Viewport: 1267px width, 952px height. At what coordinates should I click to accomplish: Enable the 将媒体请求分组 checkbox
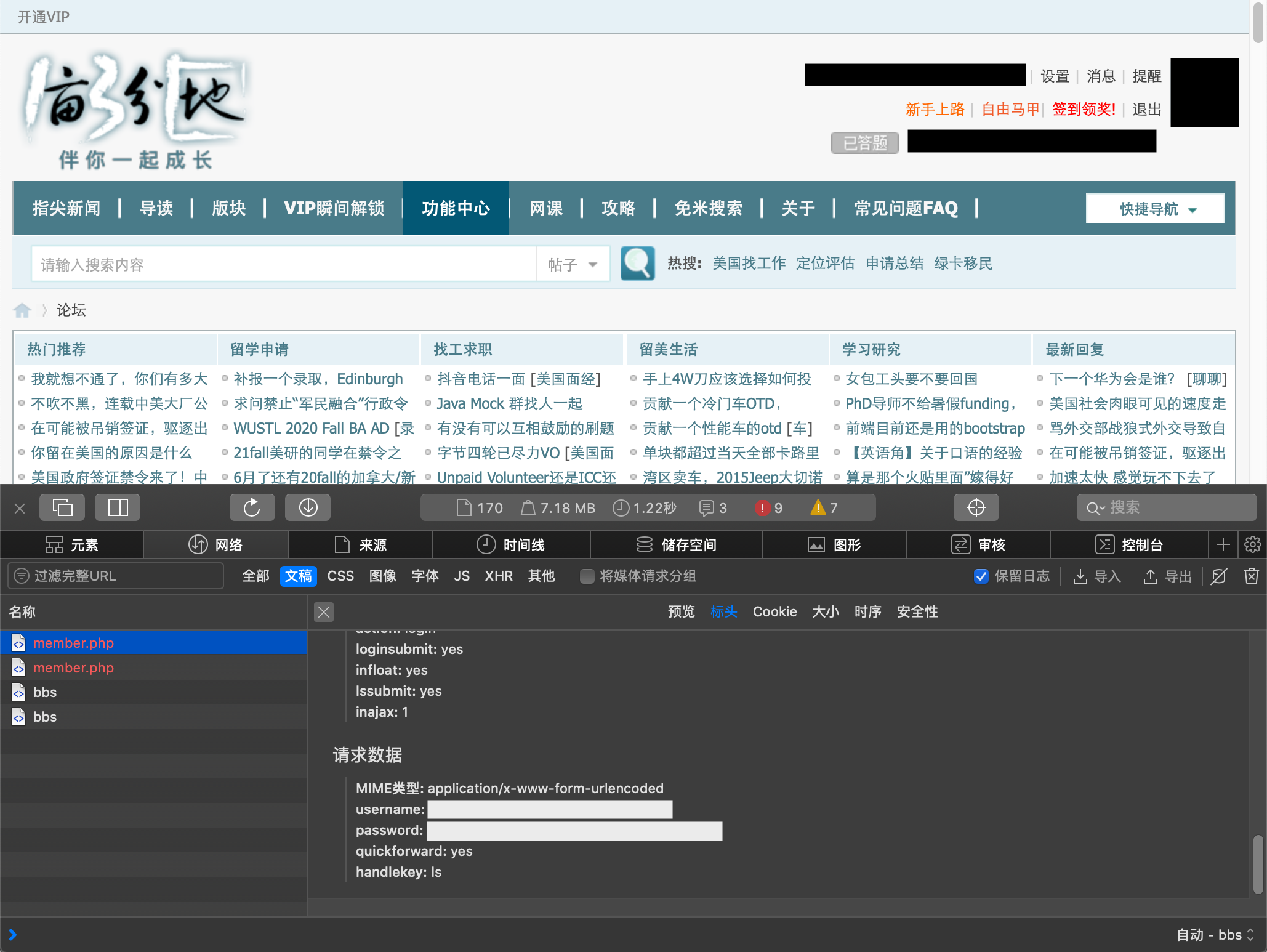[x=587, y=576]
